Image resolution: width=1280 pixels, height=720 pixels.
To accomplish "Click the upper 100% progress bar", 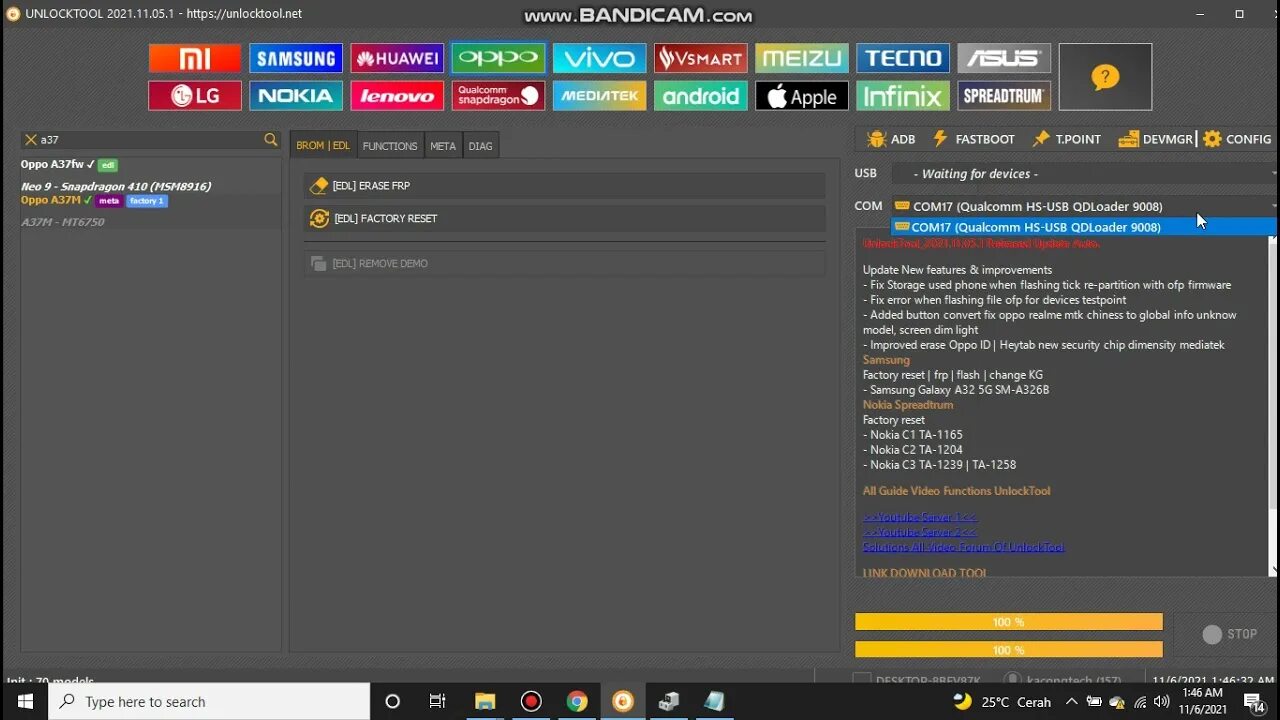I will [x=1008, y=622].
